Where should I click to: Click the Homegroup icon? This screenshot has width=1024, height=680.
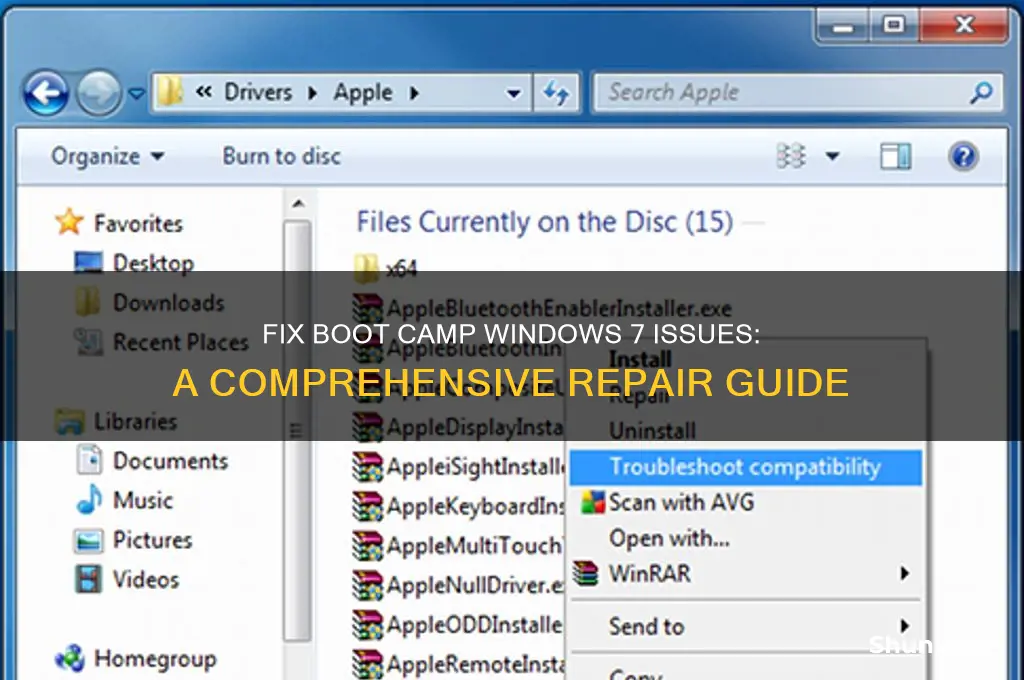pos(71,658)
